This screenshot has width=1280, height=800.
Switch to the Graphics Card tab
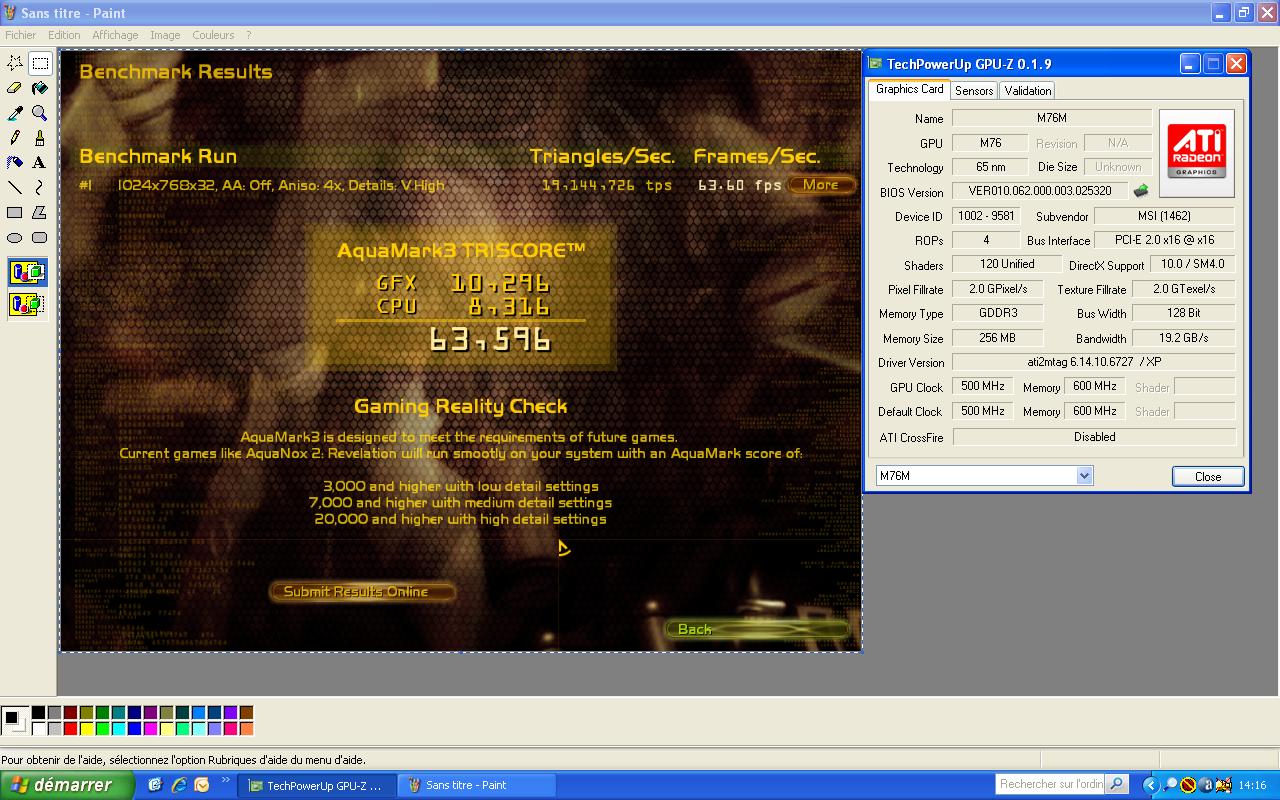(909, 89)
